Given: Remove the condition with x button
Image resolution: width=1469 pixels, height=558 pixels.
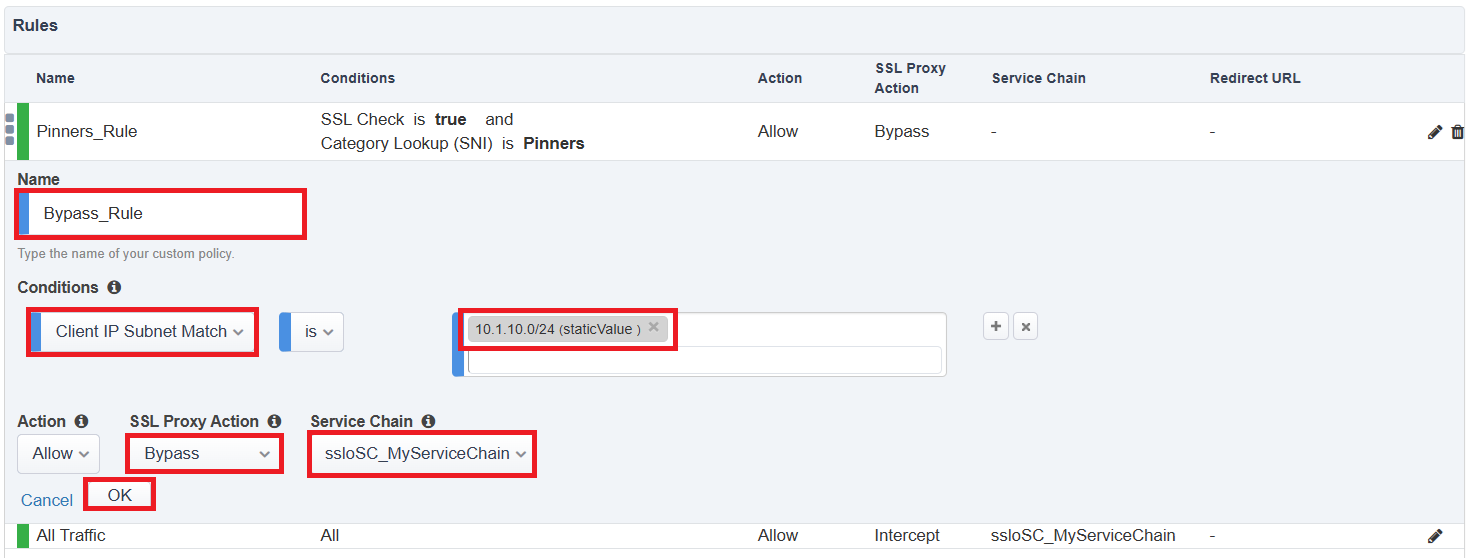Looking at the screenshot, I should coord(1025,327).
